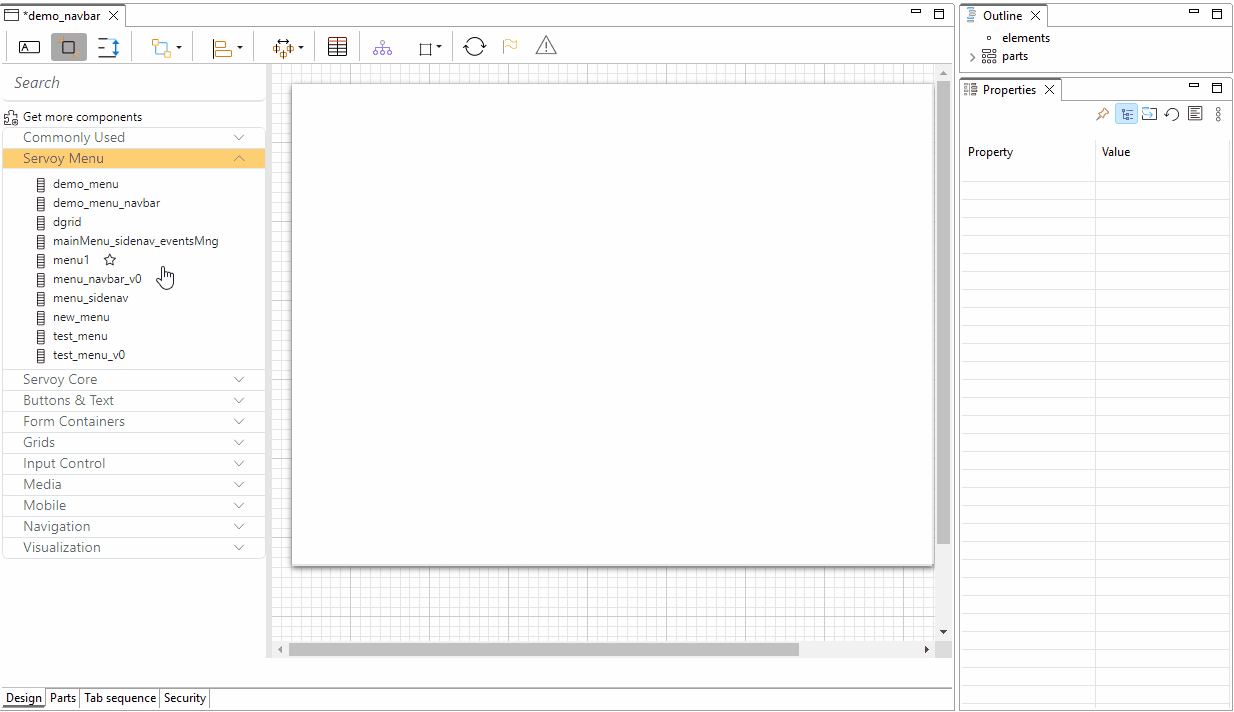
Task: Select demo_menu_navbar in the palette
Action: [x=106, y=203]
